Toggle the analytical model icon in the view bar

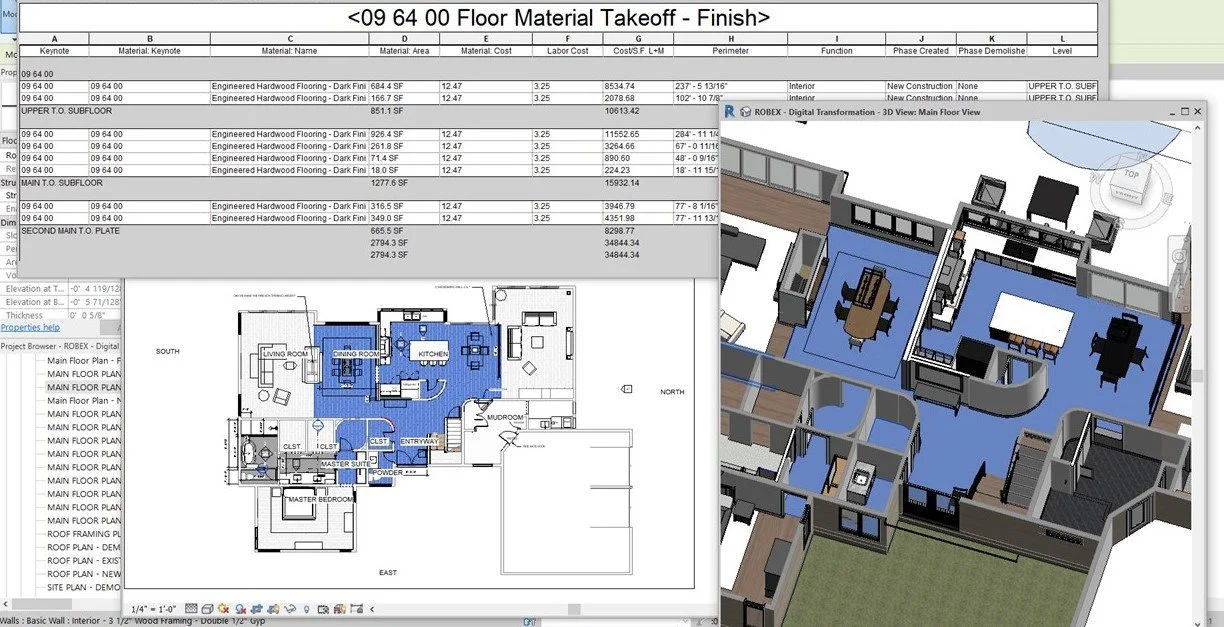coord(339,608)
